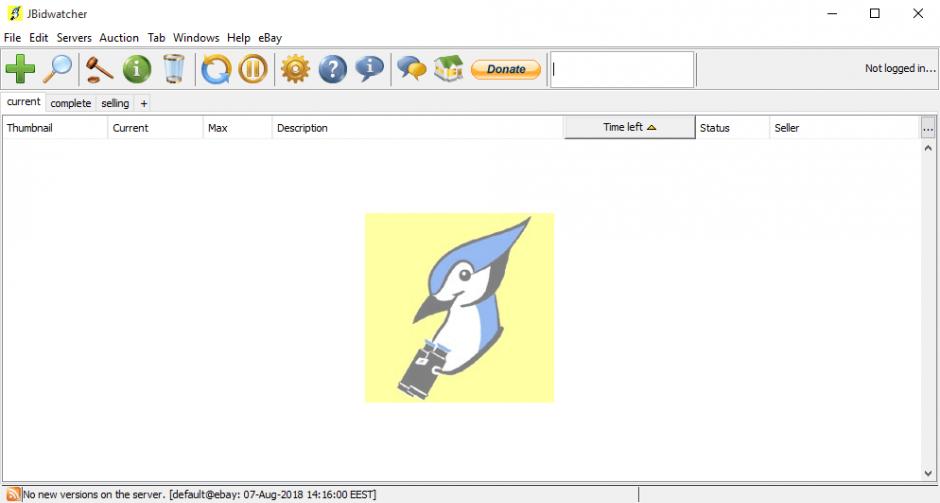940x503 pixels.
Task: Open the File menu
Action: [12, 38]
